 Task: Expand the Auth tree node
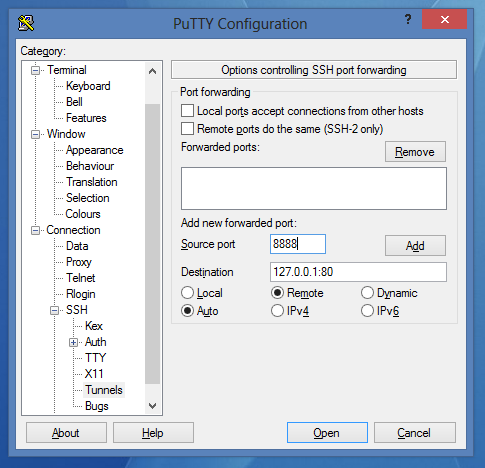point(73,342)
